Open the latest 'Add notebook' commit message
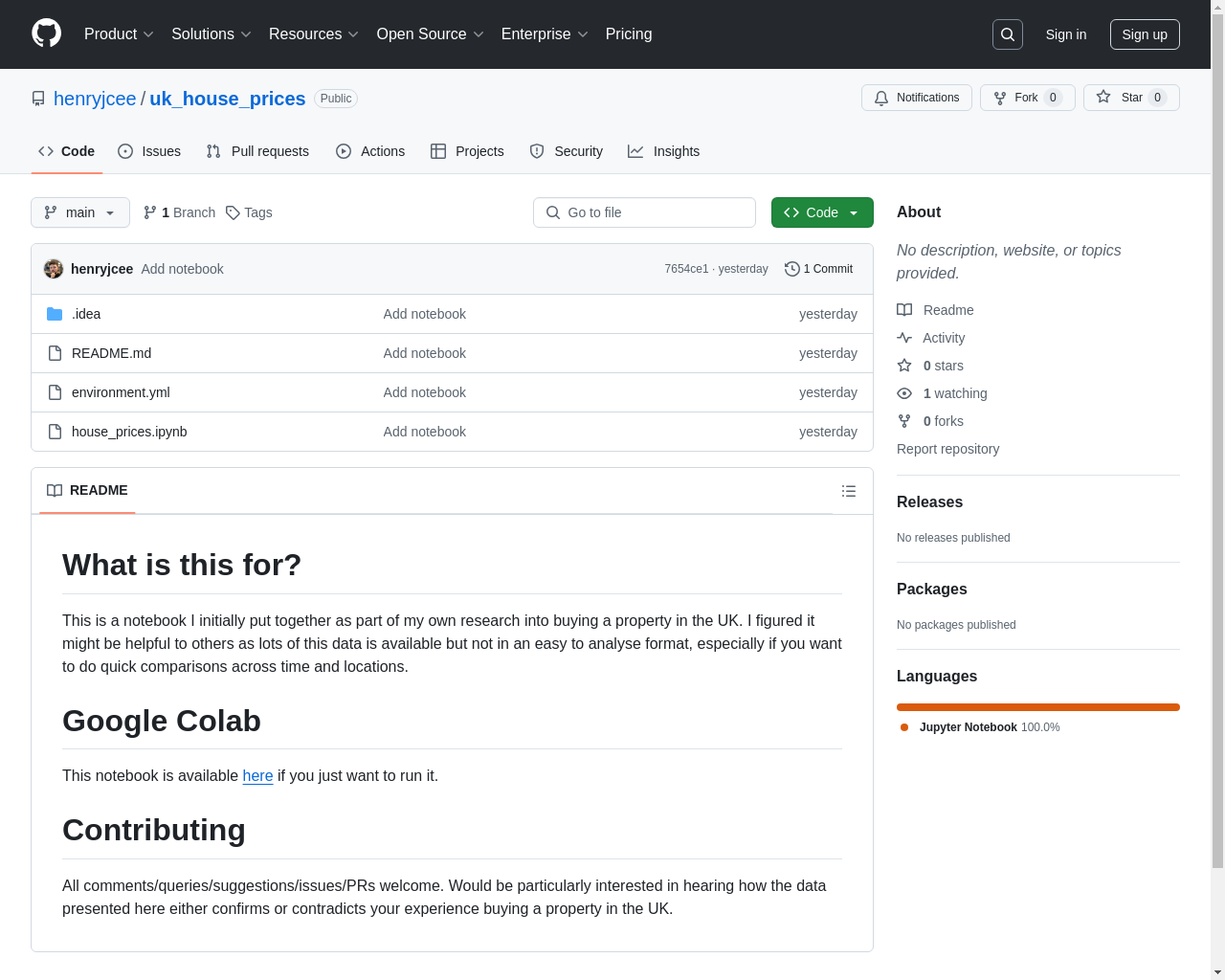 click(182, 269)
